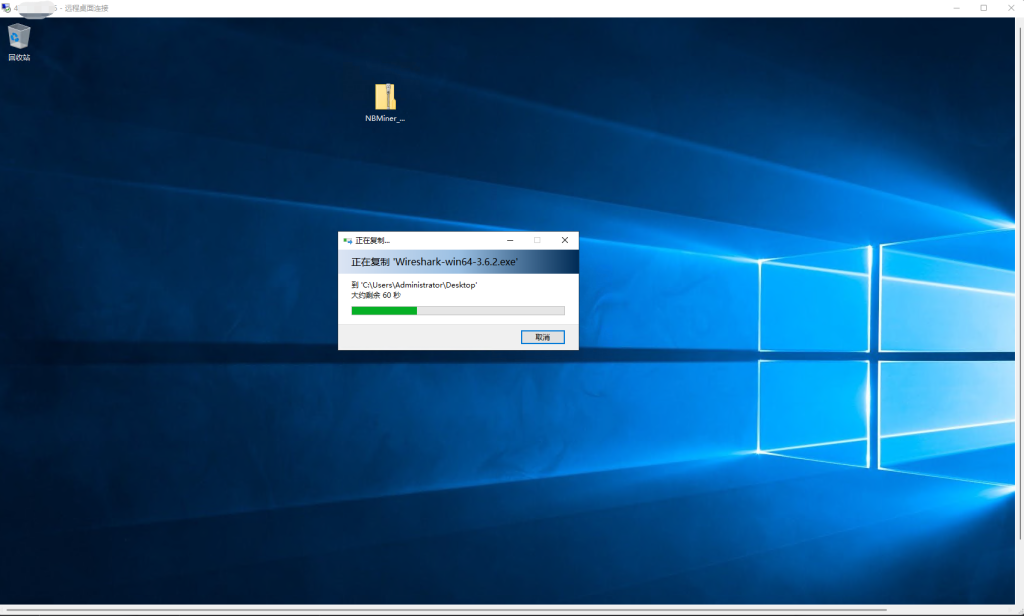Click the Remote Desktop Connection title icon
The image size is (1024, 616).
(7, 8)
